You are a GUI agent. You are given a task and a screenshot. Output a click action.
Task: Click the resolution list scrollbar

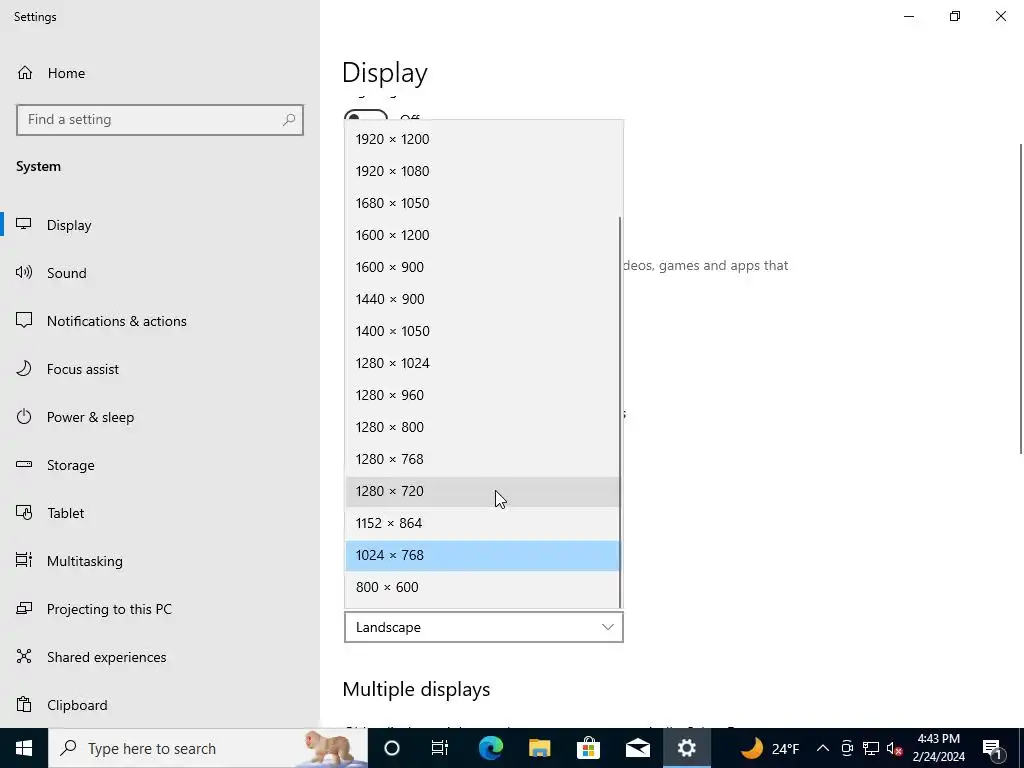(620, 411)
